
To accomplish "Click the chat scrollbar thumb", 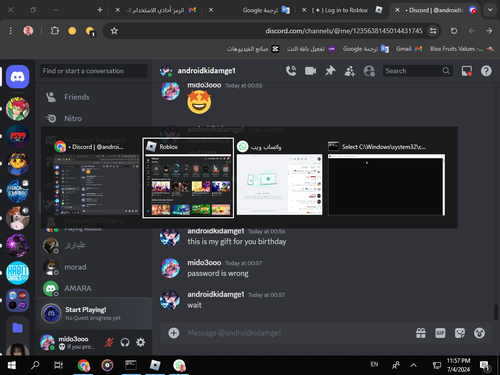I will [x=496, y=312].
